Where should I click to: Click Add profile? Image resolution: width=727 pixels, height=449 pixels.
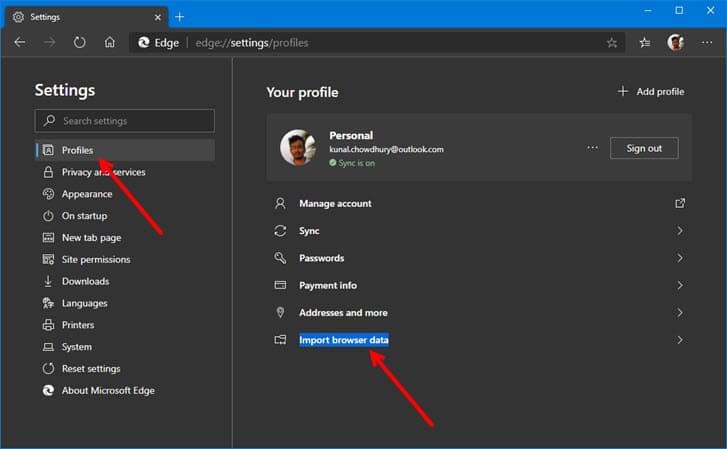[x=651, y=91]
